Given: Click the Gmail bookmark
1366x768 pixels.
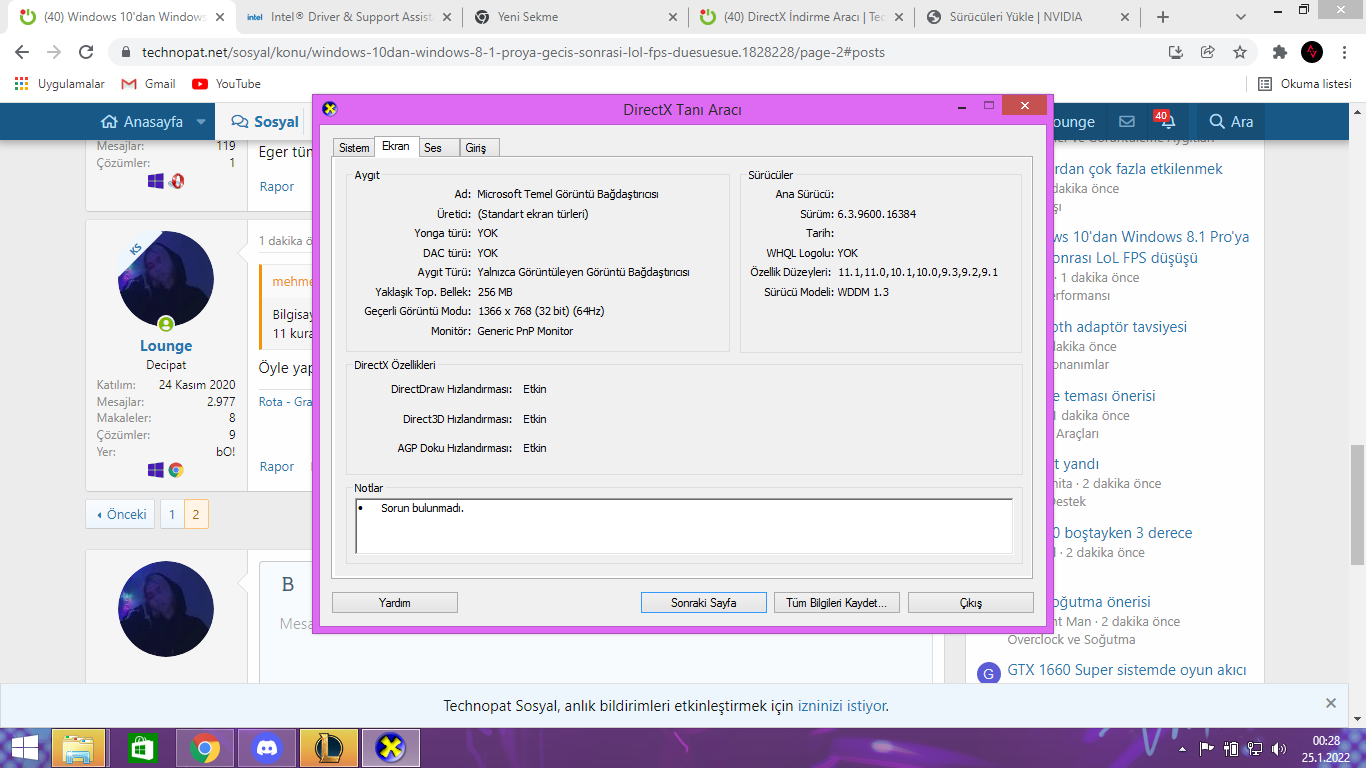Looking at the screenshot, I should click(x=148, y=84).
